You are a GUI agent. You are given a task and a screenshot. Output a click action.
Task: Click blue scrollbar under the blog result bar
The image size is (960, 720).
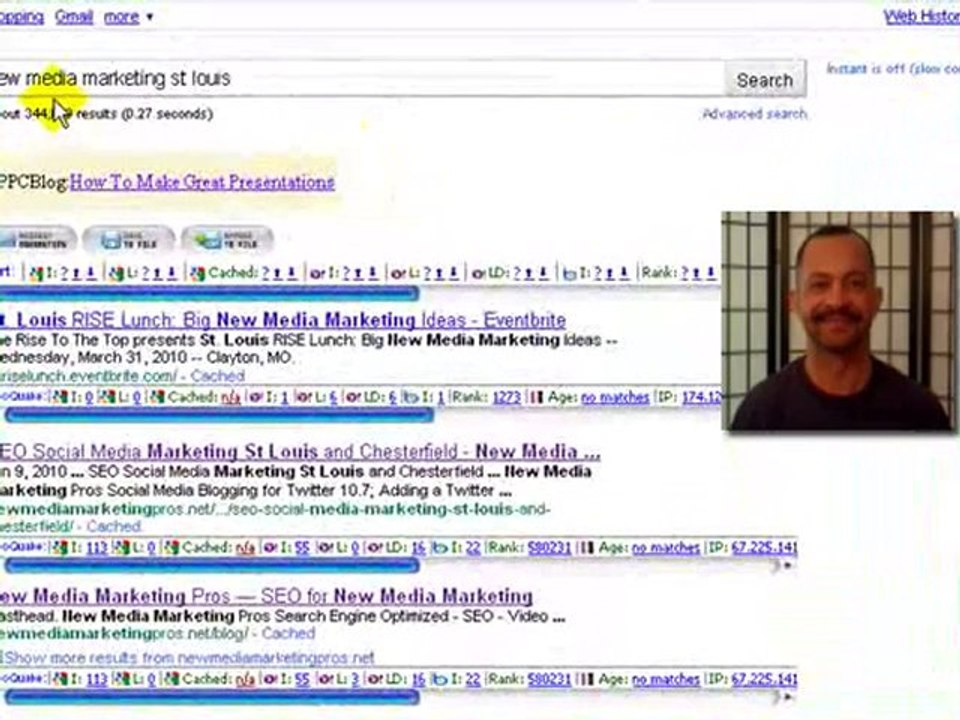pos(212,697)
